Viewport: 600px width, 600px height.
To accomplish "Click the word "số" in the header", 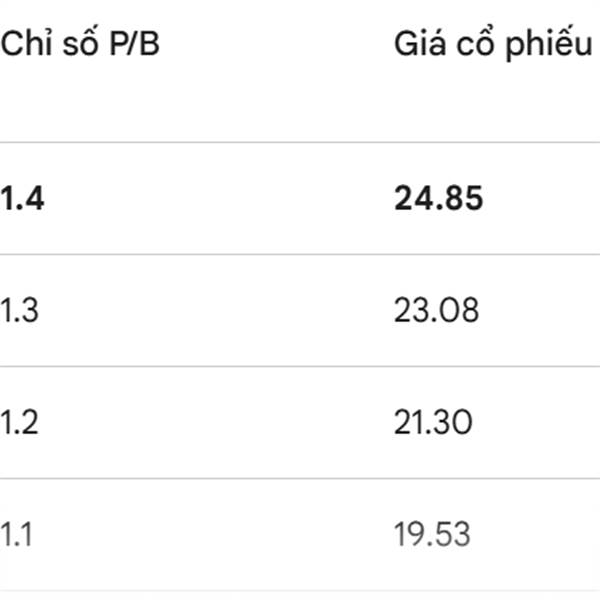I will tap(75, 46).
